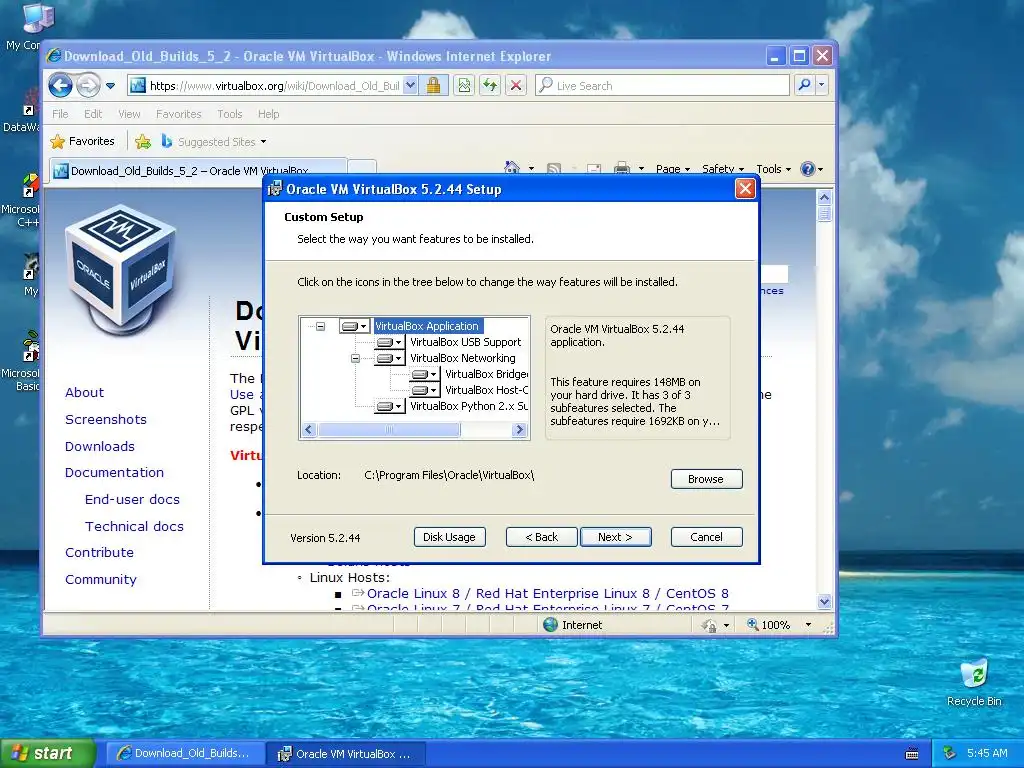Click the < Back button

click(541, 537)
